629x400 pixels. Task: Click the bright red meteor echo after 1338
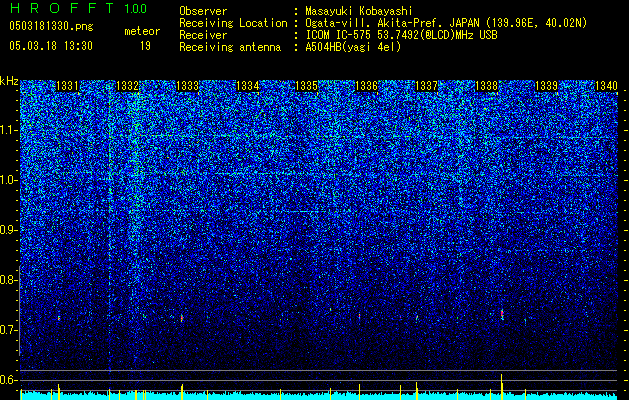click(502, 314)
